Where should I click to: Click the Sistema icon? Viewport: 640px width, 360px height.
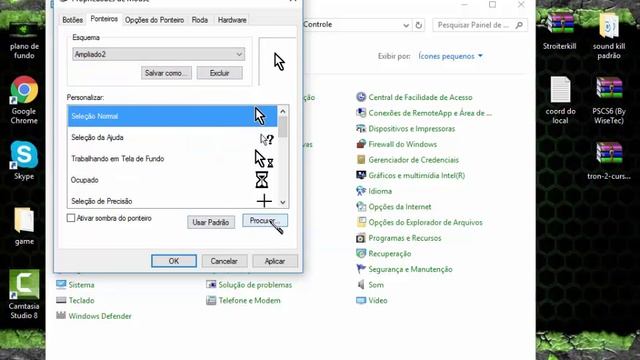click(61, 284)
